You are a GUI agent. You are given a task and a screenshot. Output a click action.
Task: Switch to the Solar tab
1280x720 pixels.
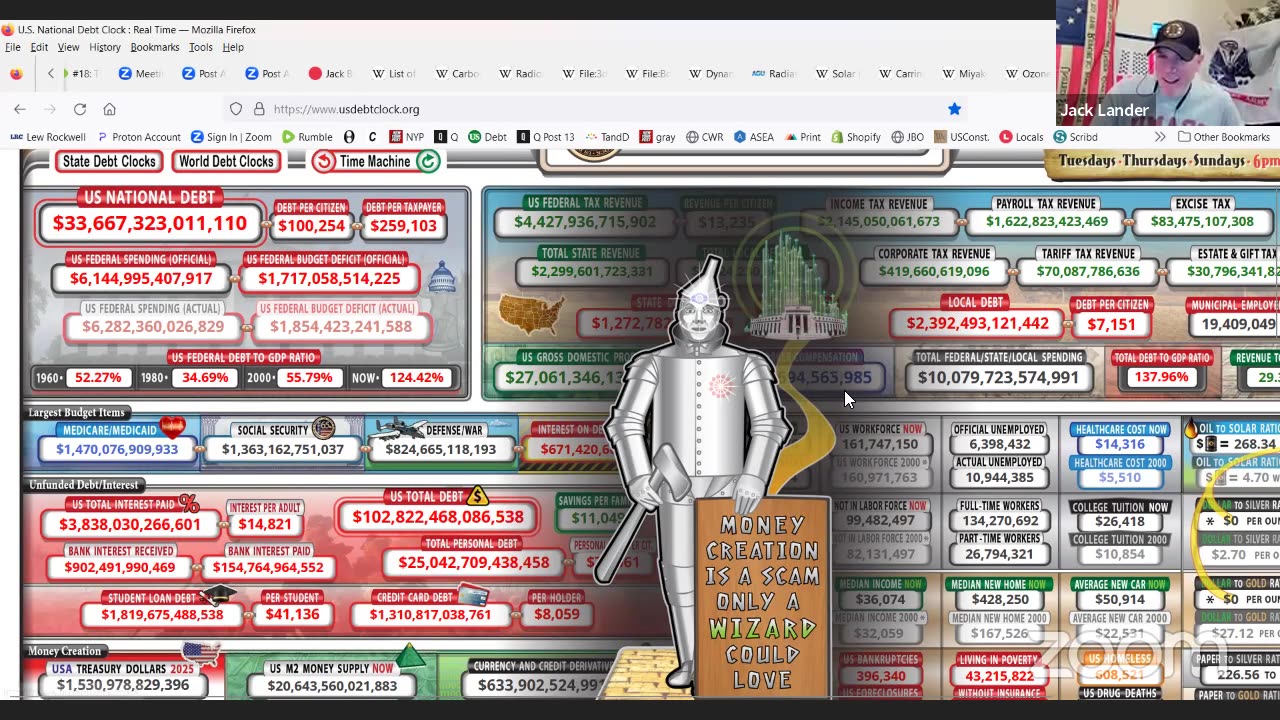pos(835,73)
